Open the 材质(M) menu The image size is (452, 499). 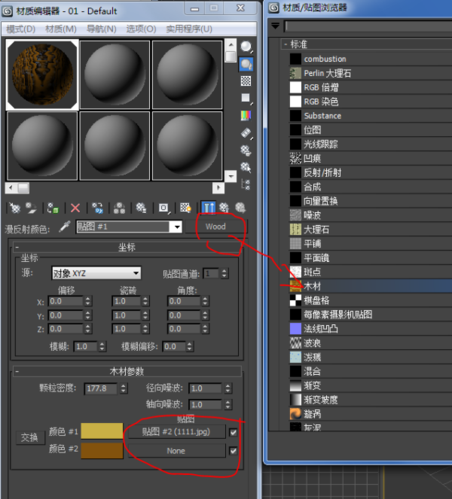pos(61,29)
